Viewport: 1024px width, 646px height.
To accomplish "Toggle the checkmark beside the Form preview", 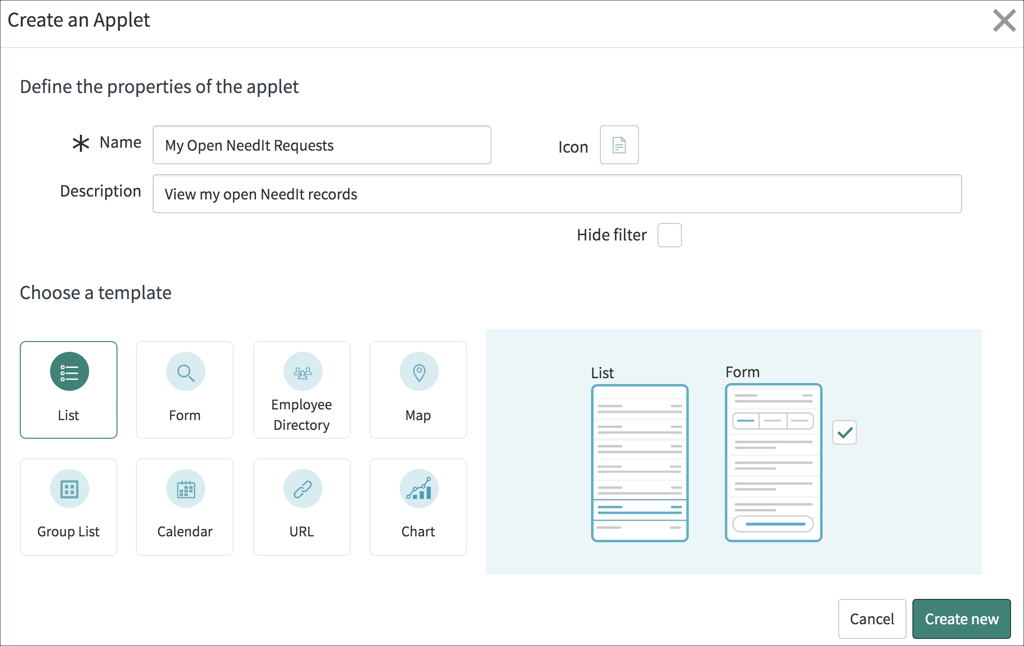I will [844, 432].
